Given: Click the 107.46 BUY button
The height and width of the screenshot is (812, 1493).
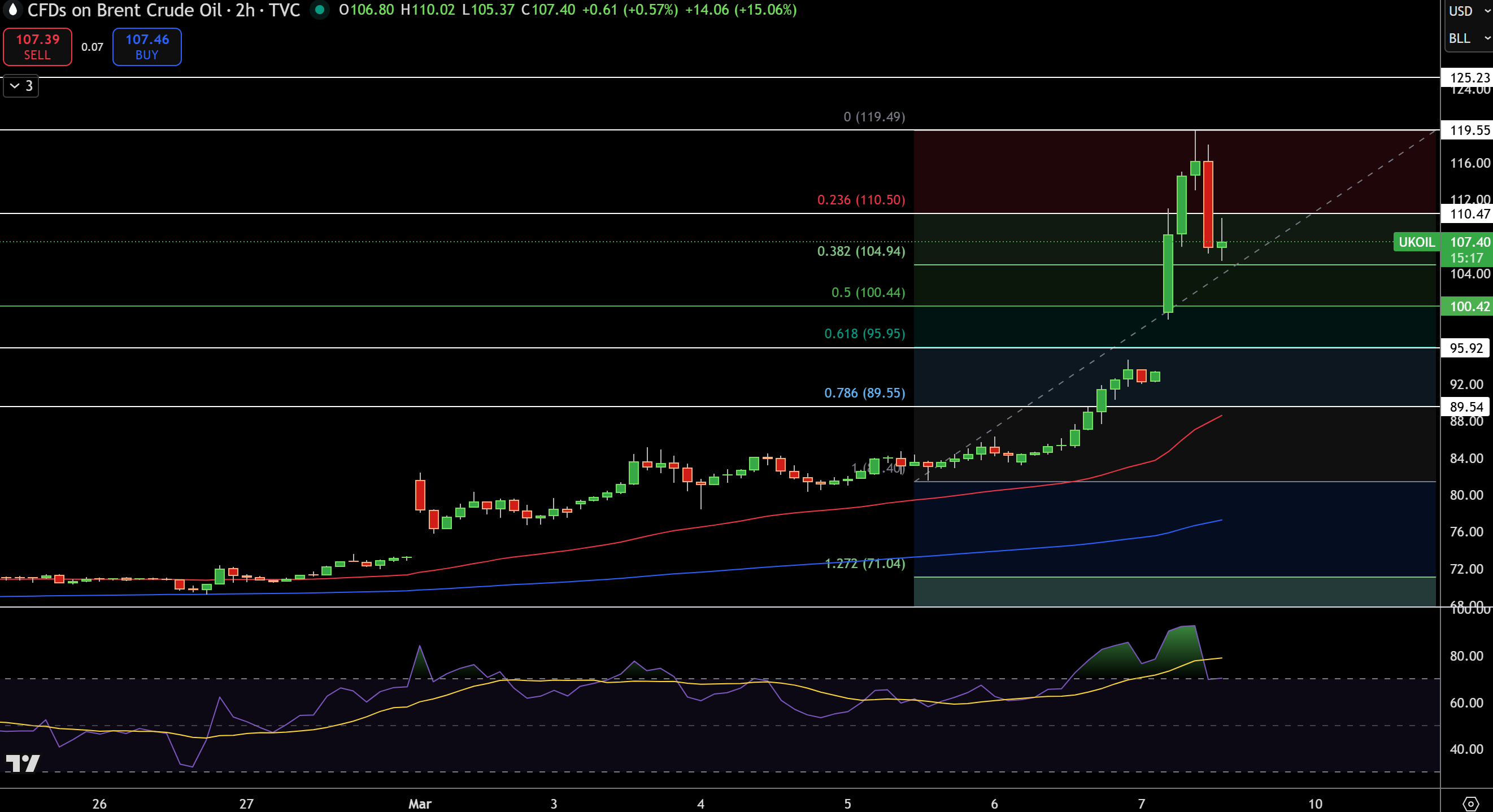Looking at the screenshot, I should pos(147,47).
